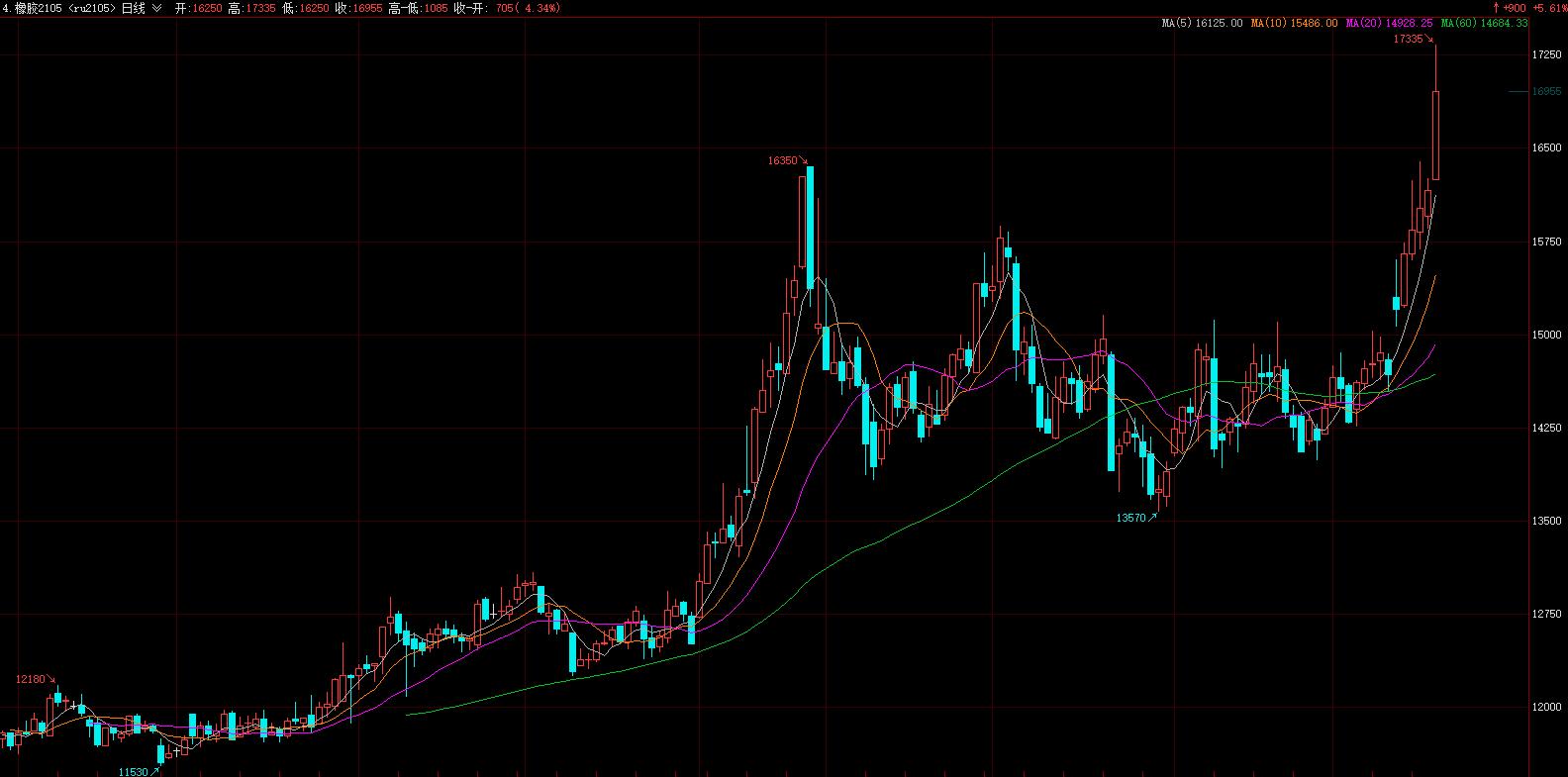Select the MA(5) indicator label
The height and width of the screenshot is (777, 1568).
[x=1202, y=23]
